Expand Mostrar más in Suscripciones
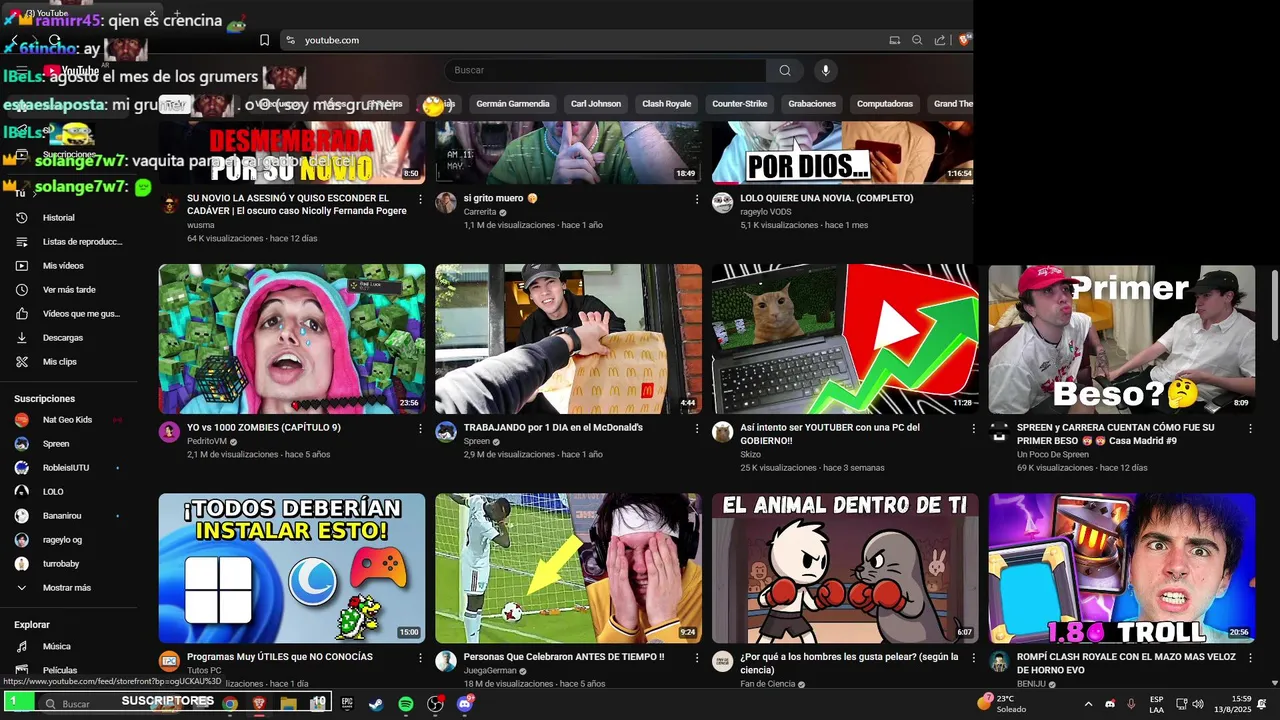The image size is (1280, 720). click(68, 588)
